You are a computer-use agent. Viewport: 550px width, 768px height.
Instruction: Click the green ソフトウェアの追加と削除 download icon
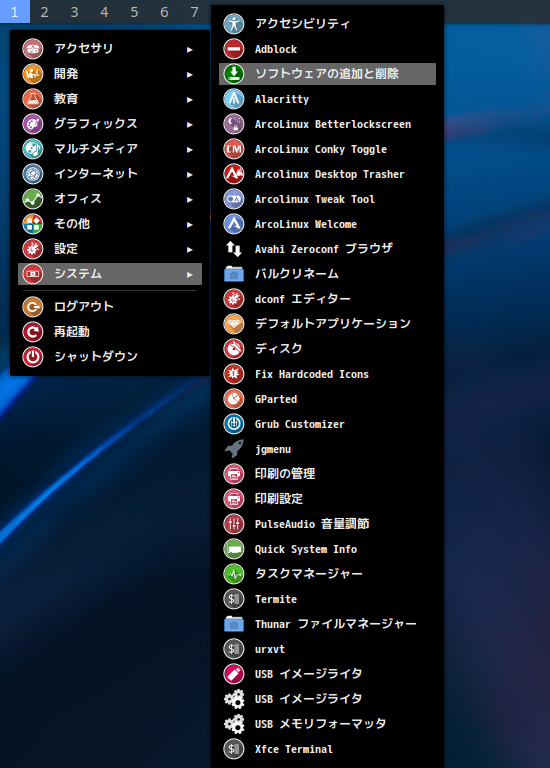coord(234,74)
